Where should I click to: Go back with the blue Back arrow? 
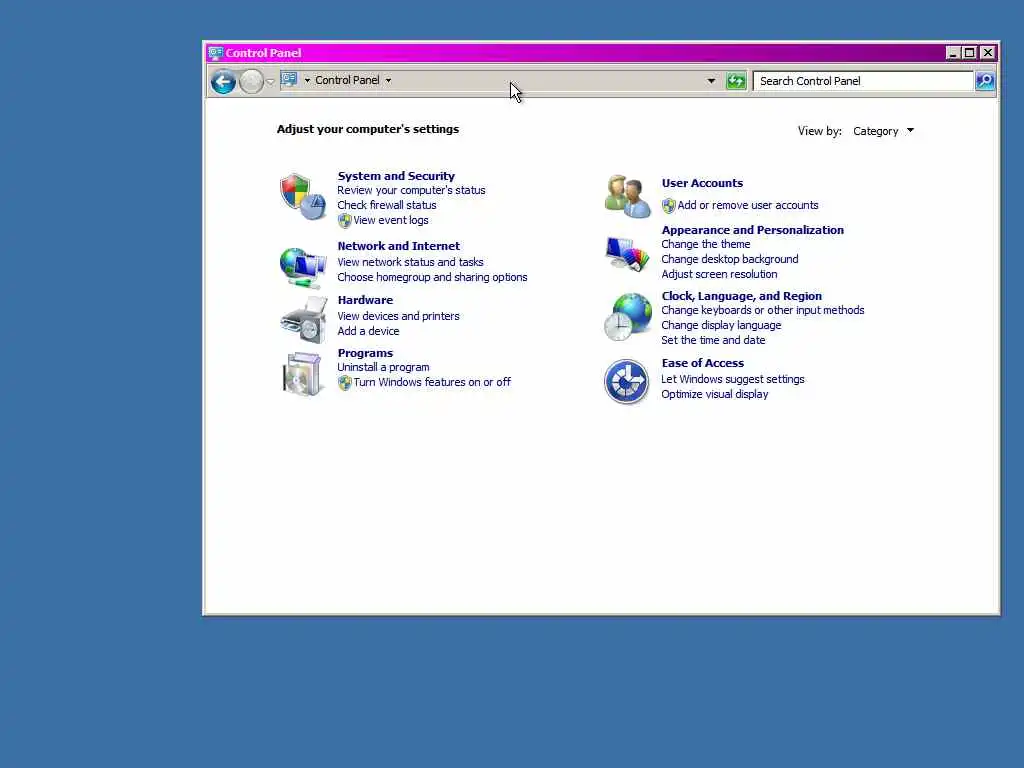223,82
